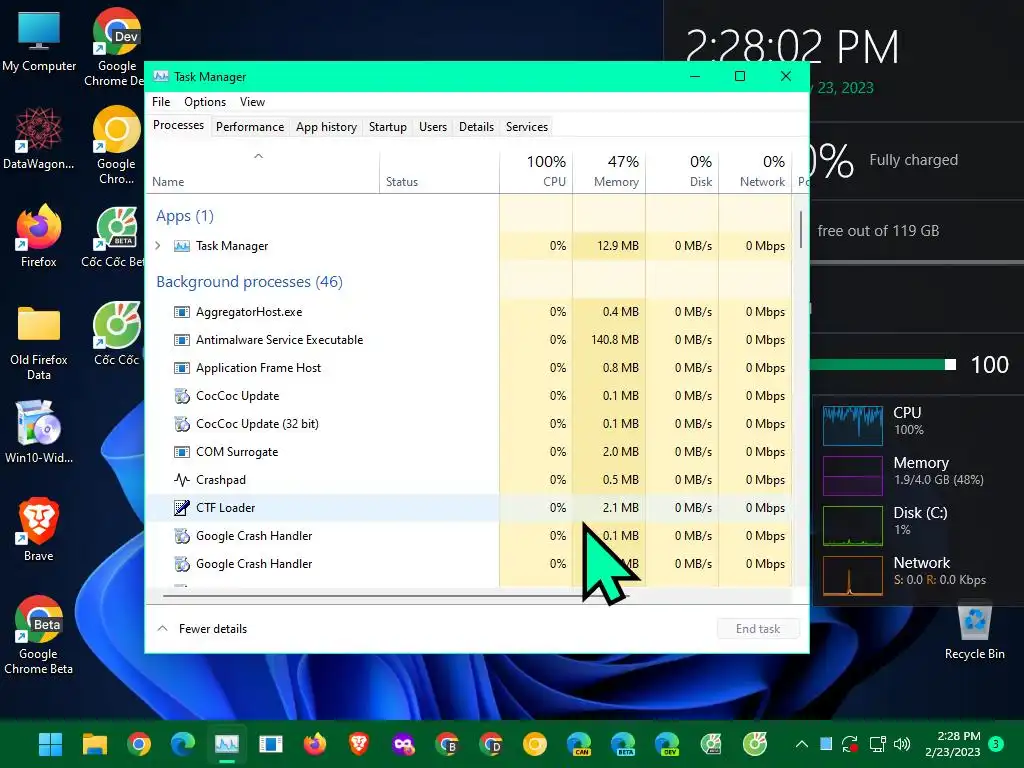The height and width of the screenshot is (768, 1024).
Task: Sort processes by CPU usage
Action: click(536, 172)
